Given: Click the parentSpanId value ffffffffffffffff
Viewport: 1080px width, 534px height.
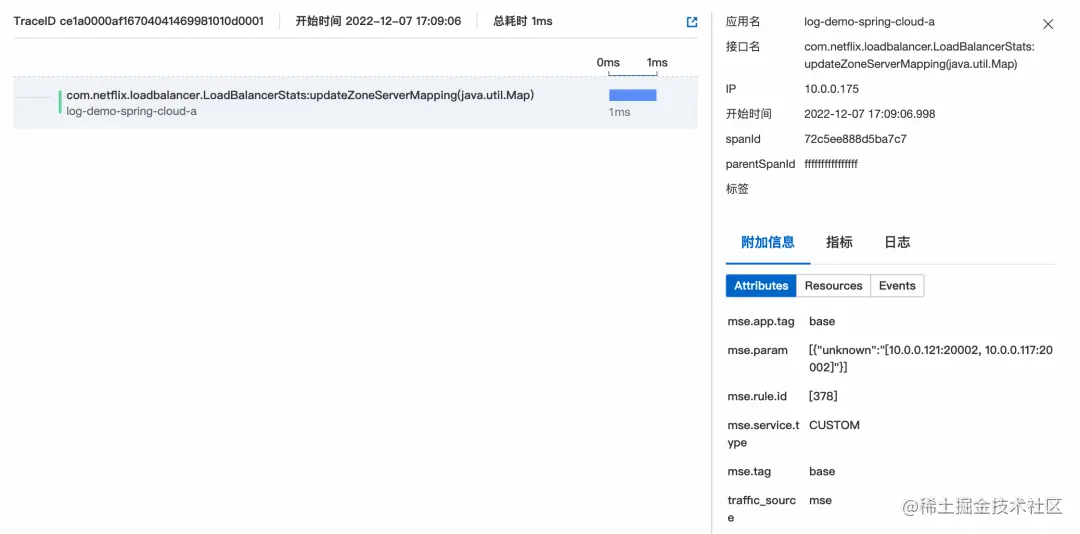Looking at the screenshot, I should [831, 164].
